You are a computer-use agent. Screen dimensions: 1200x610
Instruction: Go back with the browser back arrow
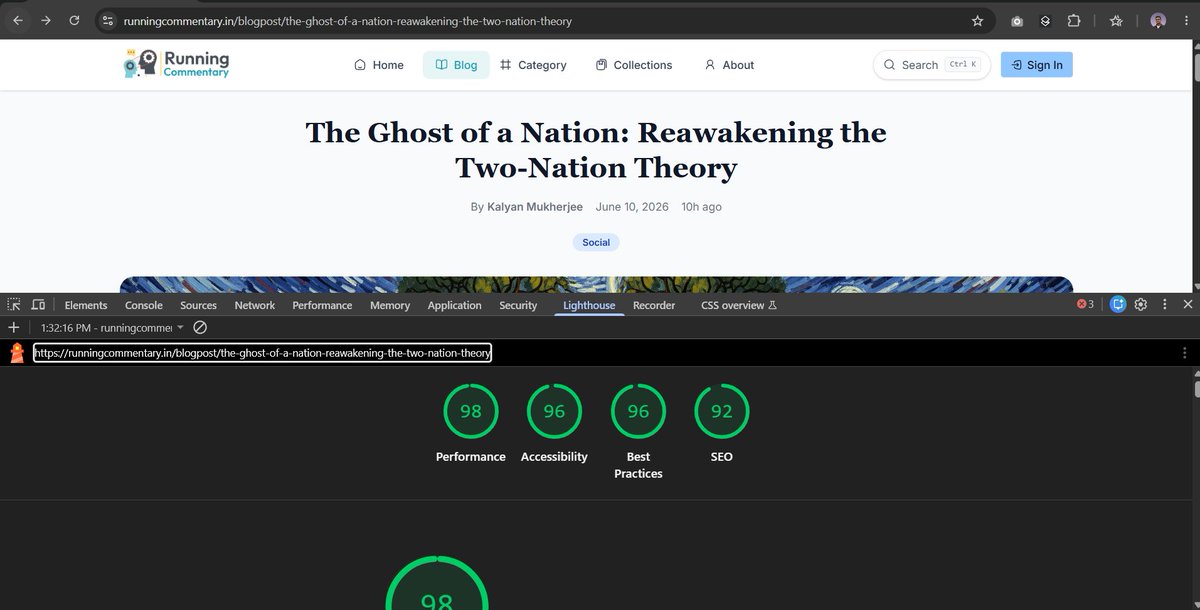(17, 20)
